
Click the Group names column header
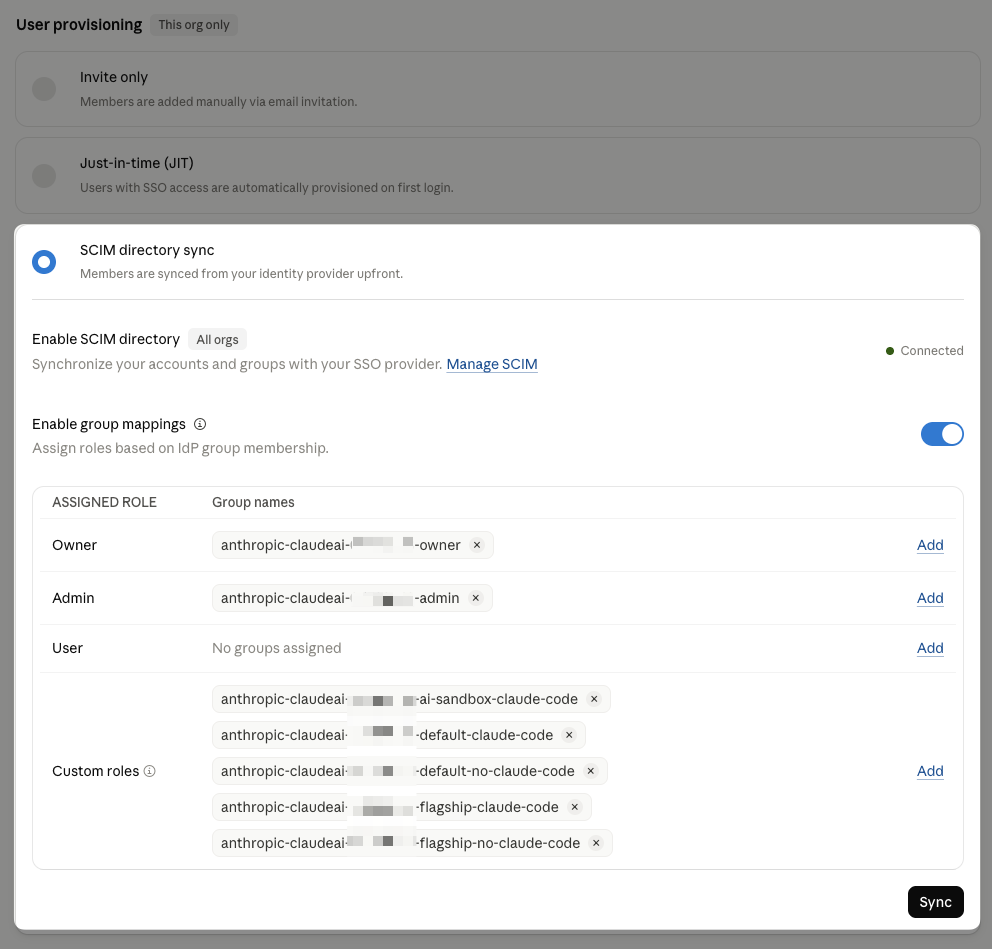click(253, 502)
